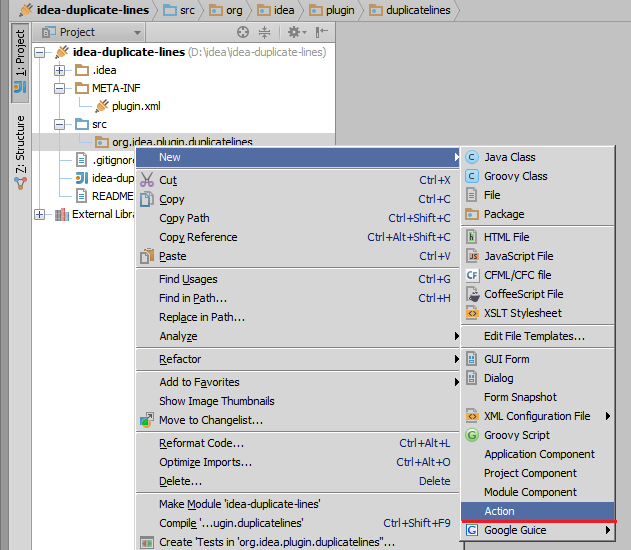Image resolution: width=631 pixels, height=550 pixels.
Task: Choose Optimize Imports menu entry
Action: (298, 462)
